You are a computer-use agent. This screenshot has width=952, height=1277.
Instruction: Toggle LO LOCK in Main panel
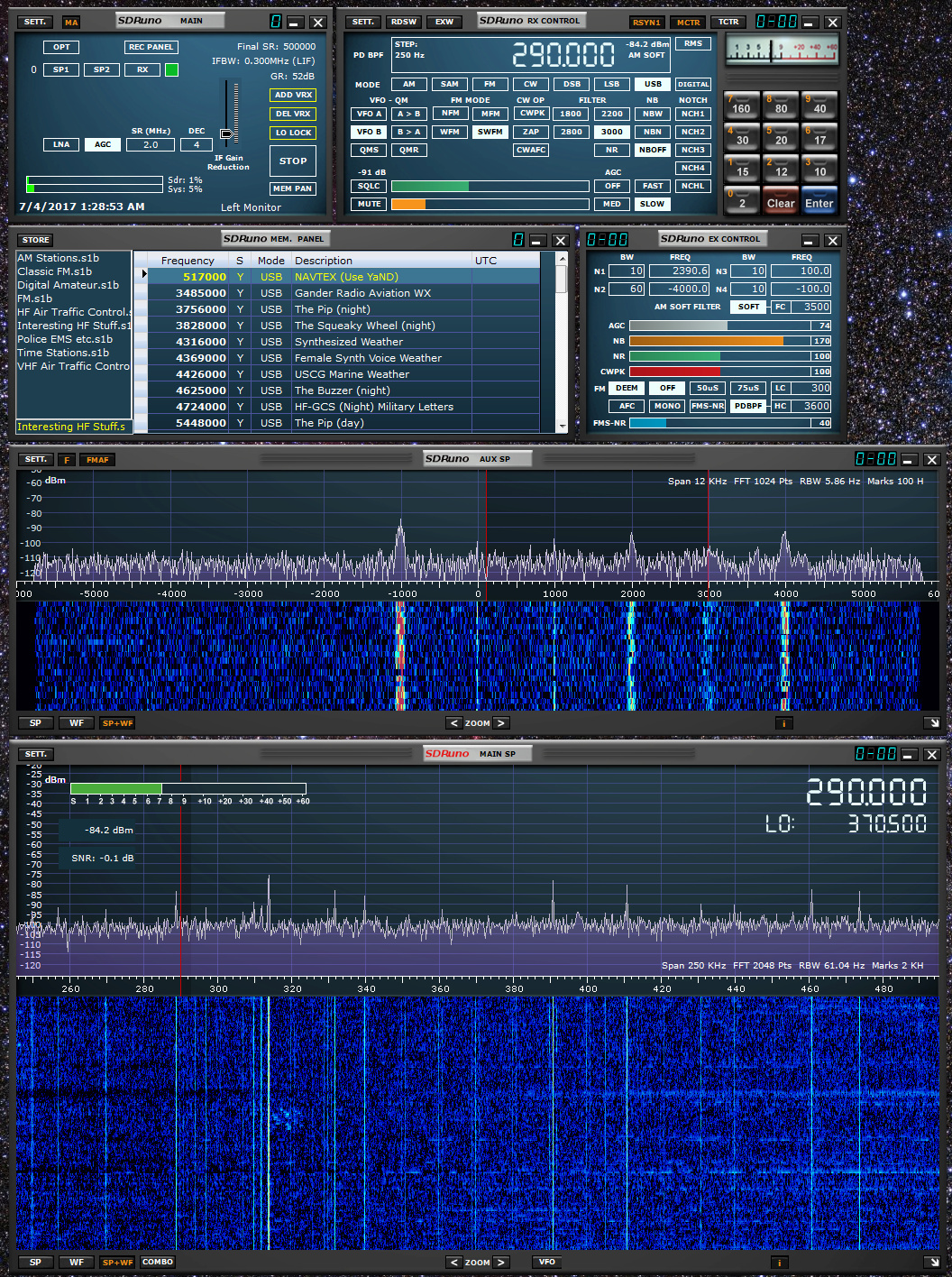coord(293,133)
